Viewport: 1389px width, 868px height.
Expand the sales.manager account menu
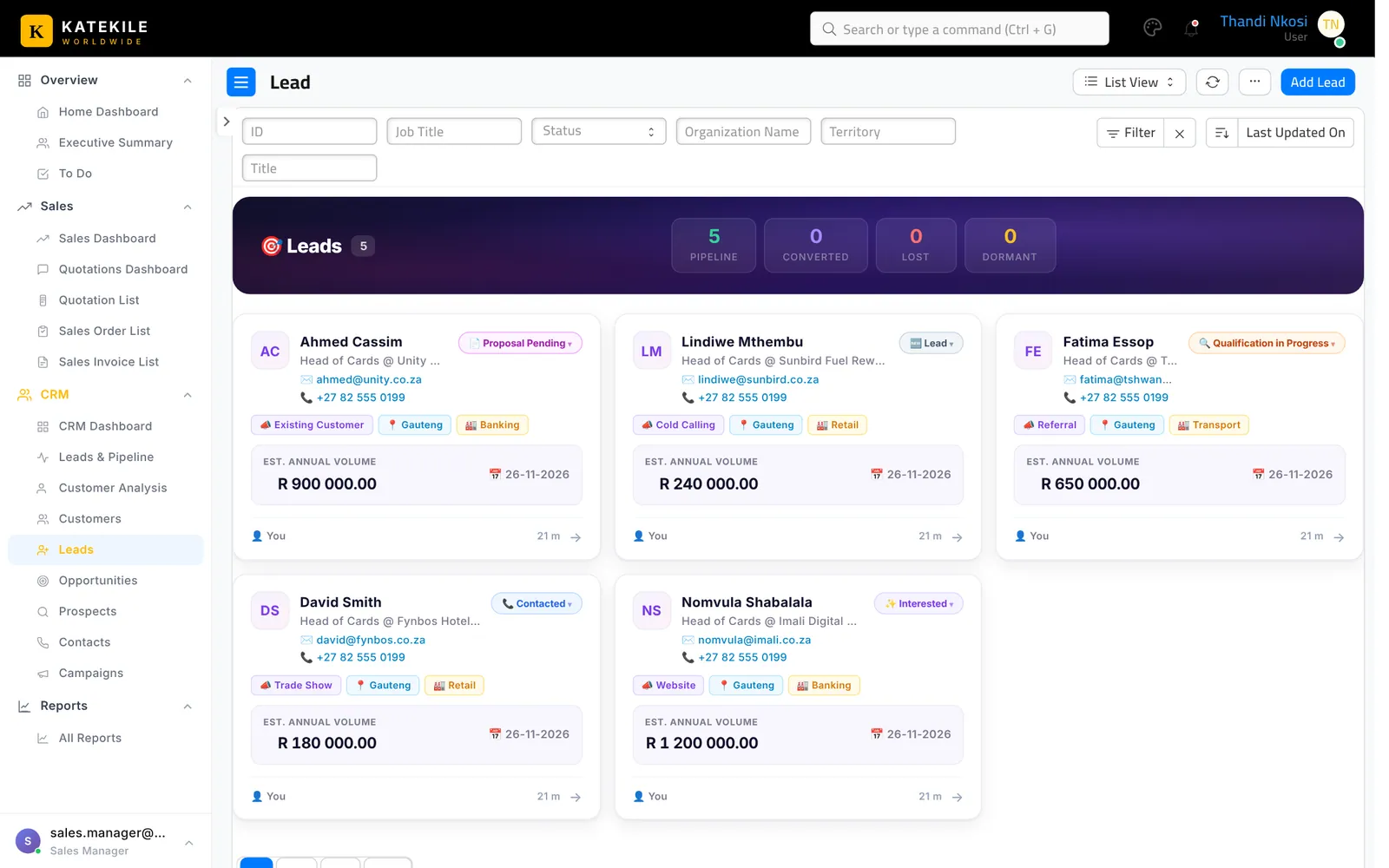pyautogui.click(x=188, y=843)
